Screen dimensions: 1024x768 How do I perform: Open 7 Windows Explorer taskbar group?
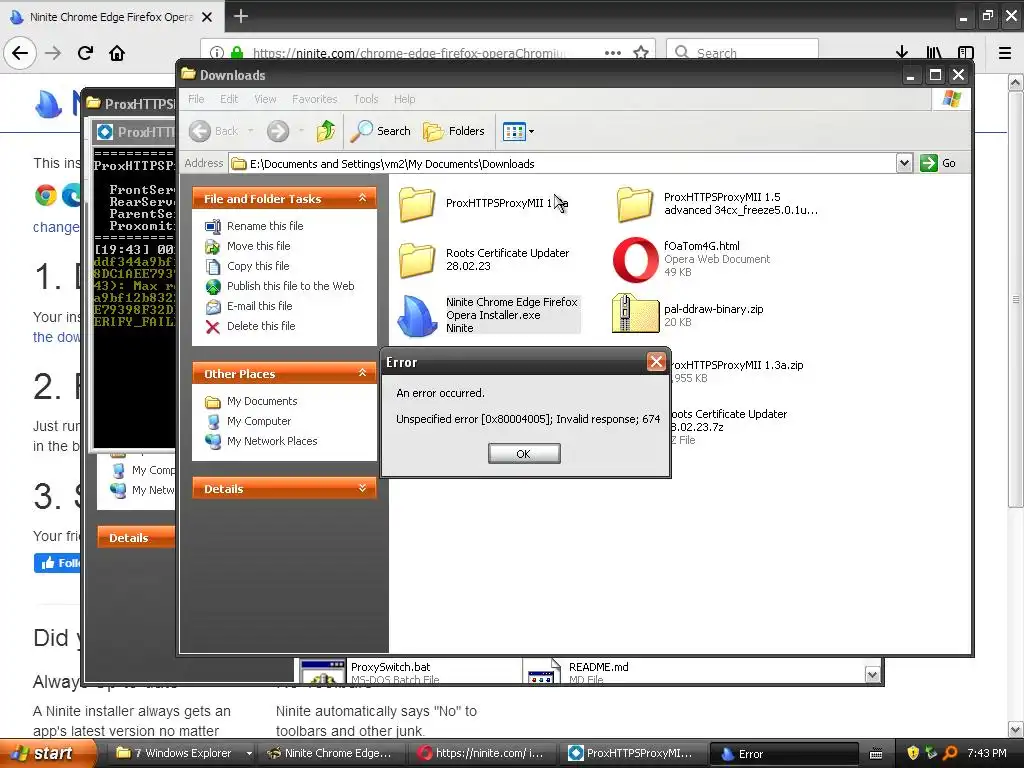pyautogui.click(x=183, y=753)
